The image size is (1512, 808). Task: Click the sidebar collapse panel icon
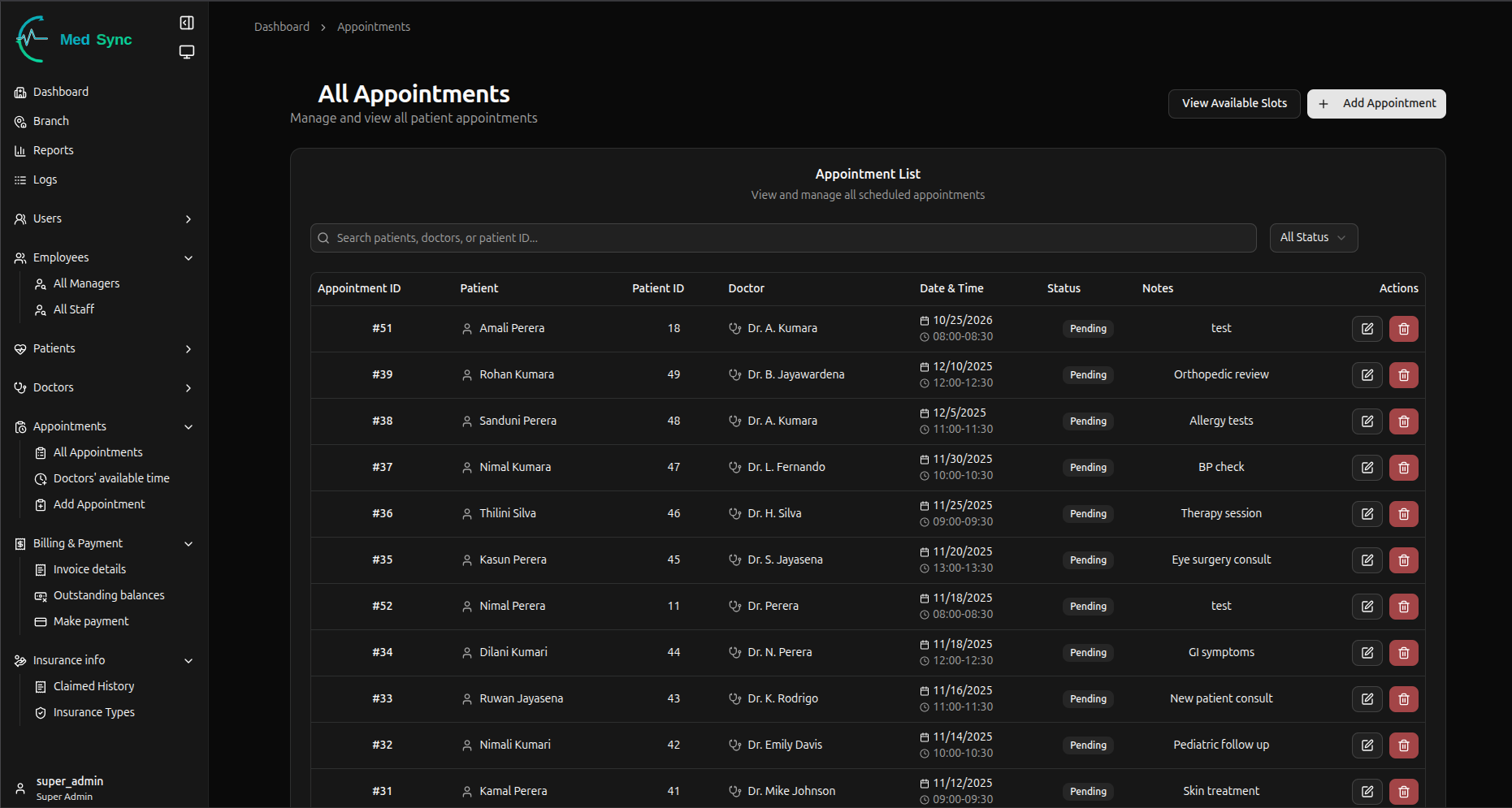click(187, 23)
